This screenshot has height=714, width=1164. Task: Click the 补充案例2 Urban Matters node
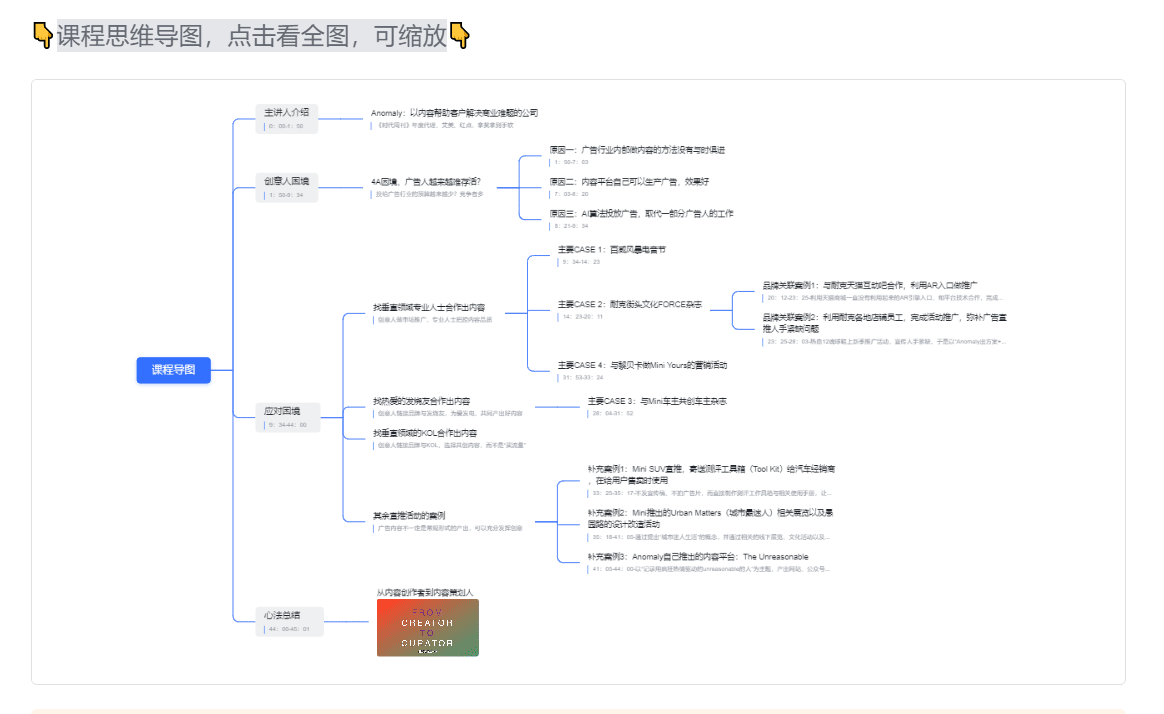710,518
